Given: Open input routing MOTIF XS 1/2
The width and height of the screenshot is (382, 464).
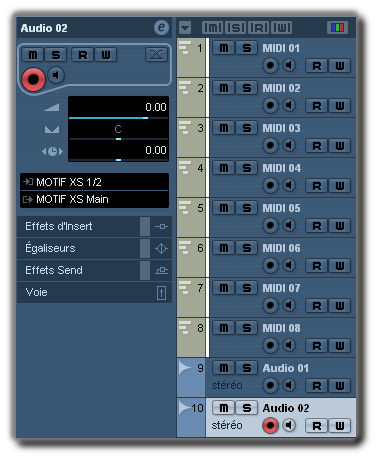Looking at the screenshot, I should (94, 182).
